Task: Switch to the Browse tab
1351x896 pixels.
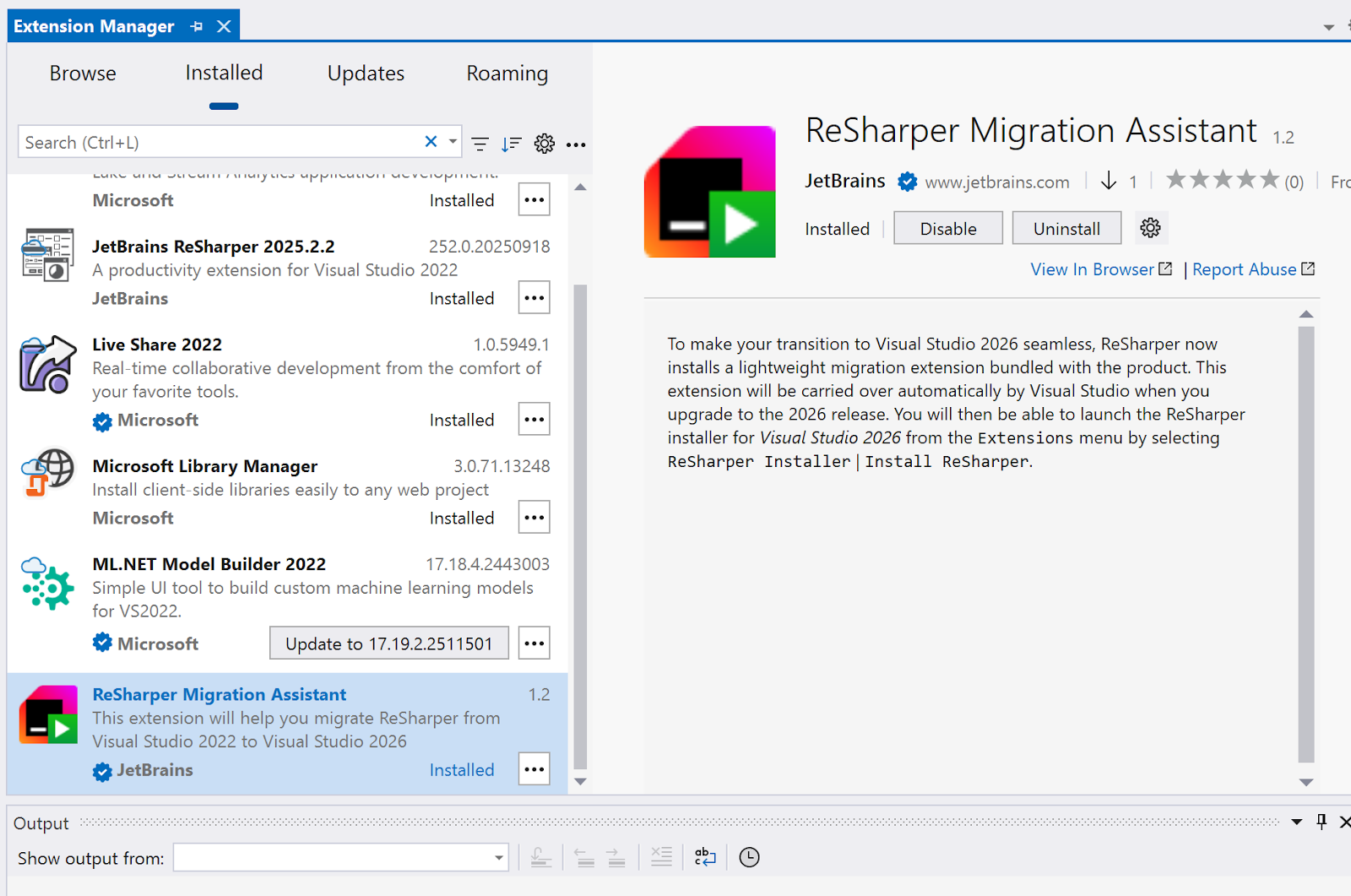Action: (x=83, y=73)
